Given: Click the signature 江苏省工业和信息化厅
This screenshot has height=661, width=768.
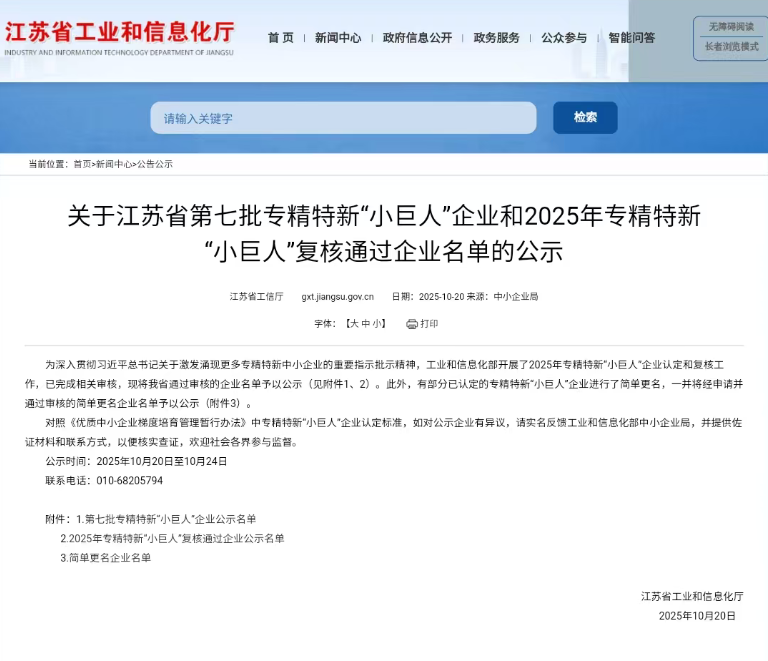Looking at the screenshot, I should click(x=692, y=596).
